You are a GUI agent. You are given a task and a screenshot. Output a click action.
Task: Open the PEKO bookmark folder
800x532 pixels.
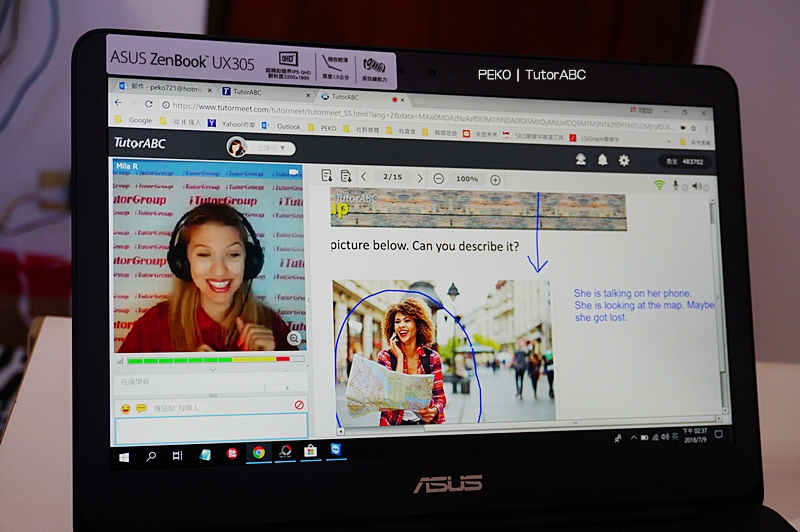coord(322,128)
